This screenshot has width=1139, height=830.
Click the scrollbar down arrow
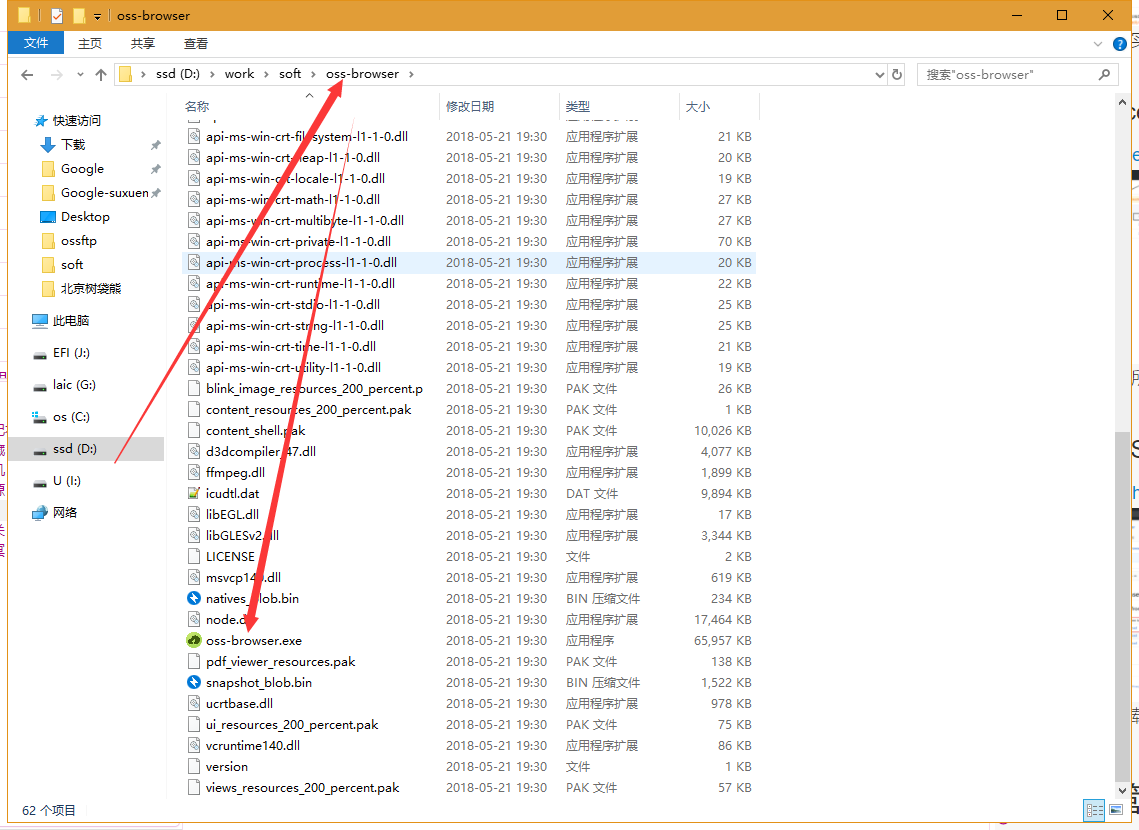[x=1122, y=790]
